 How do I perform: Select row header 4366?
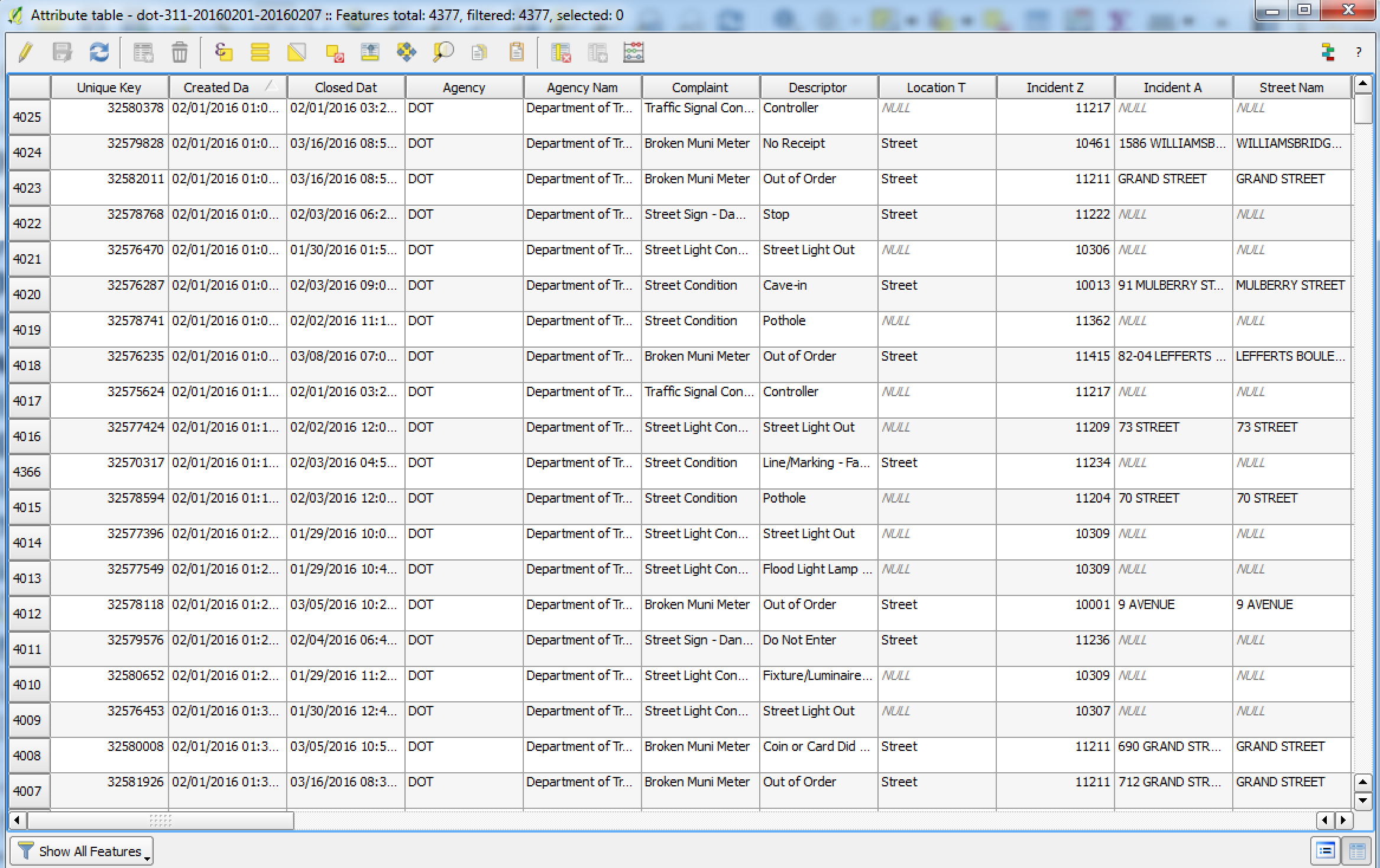point(29,471)
